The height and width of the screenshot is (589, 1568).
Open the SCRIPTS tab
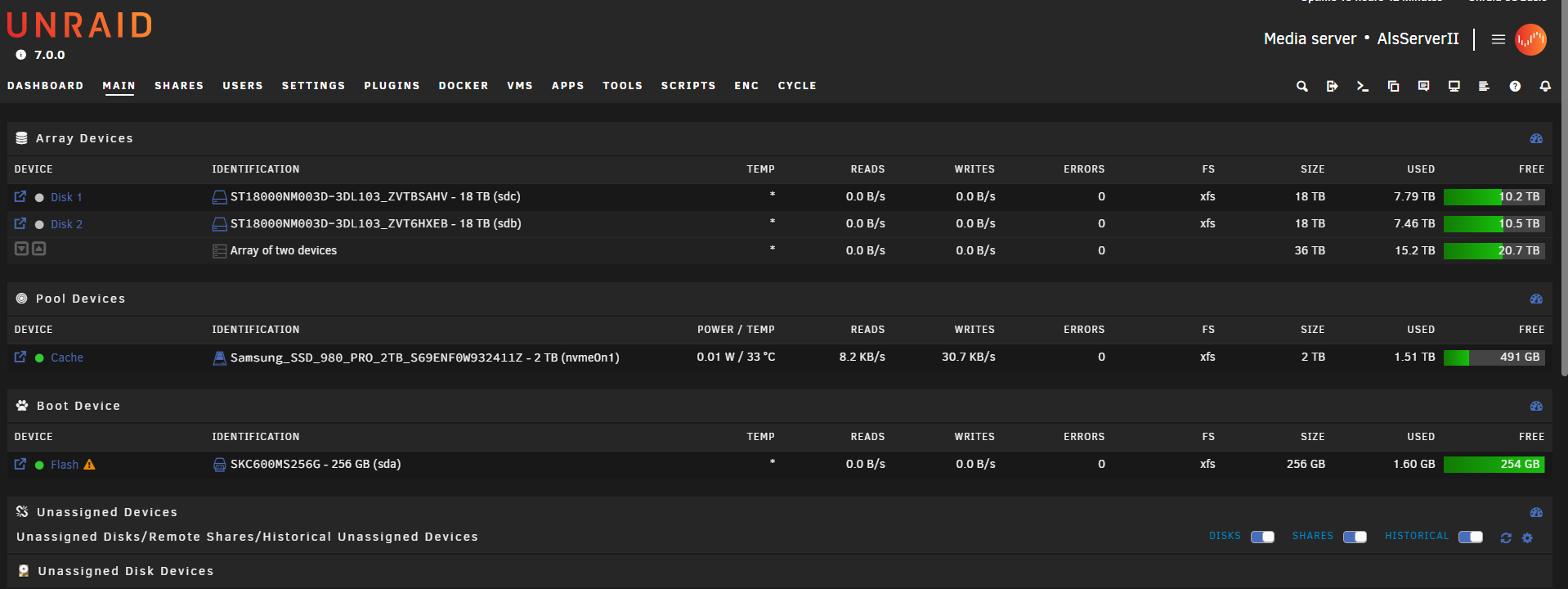[688, 85]
